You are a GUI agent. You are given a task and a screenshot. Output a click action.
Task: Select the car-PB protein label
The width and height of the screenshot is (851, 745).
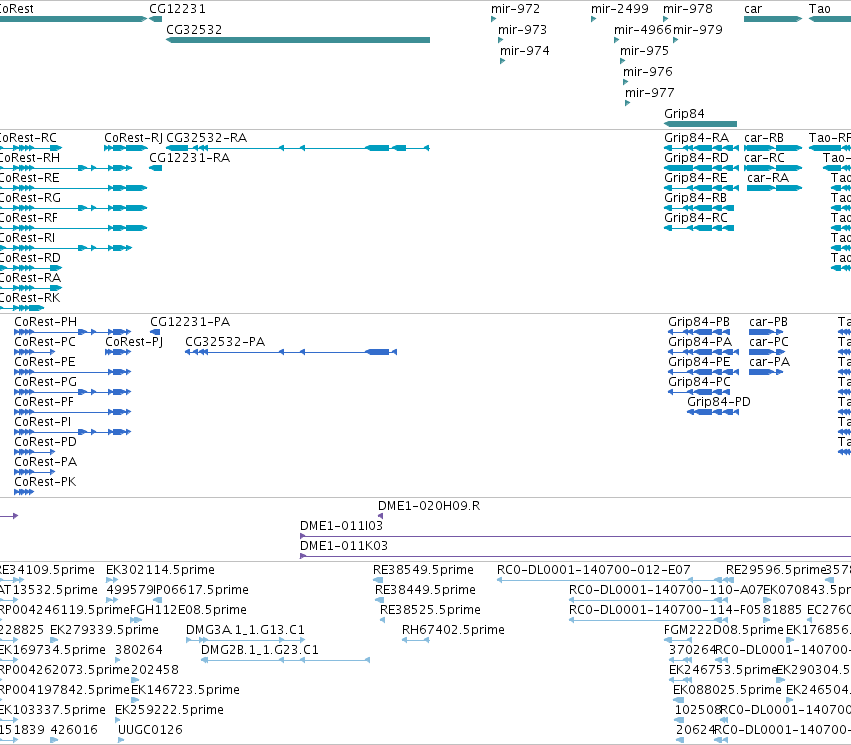(x=769, y=322)
